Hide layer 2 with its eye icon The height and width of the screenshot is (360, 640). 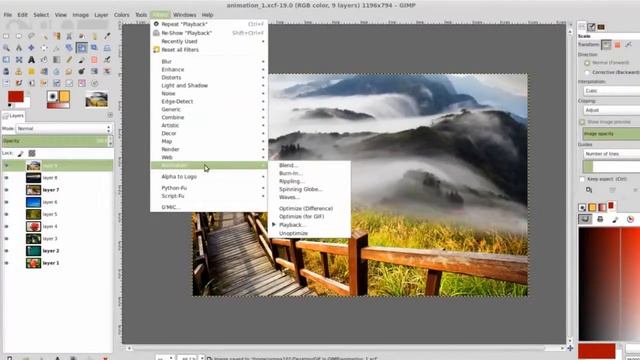pyautogui.click(x=6, y=251)
